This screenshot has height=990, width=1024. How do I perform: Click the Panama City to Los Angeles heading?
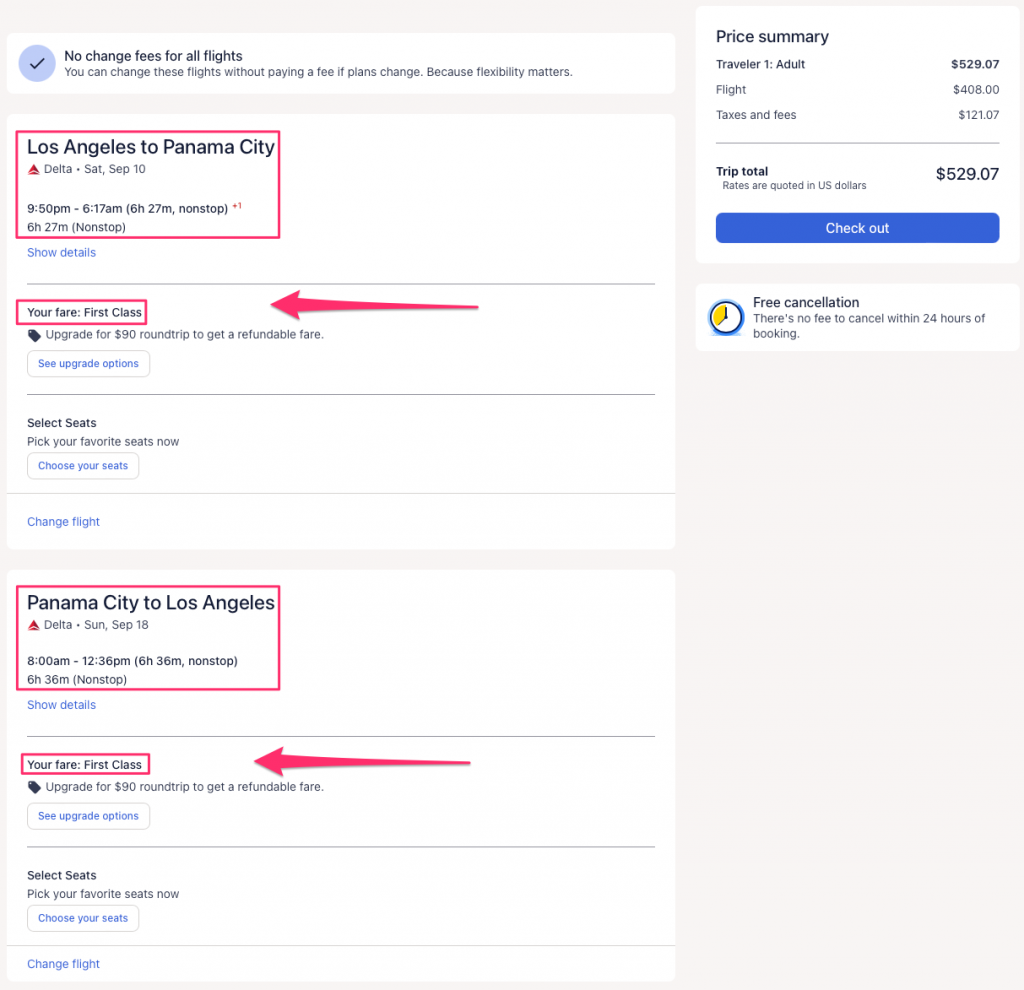click(150, 603)
